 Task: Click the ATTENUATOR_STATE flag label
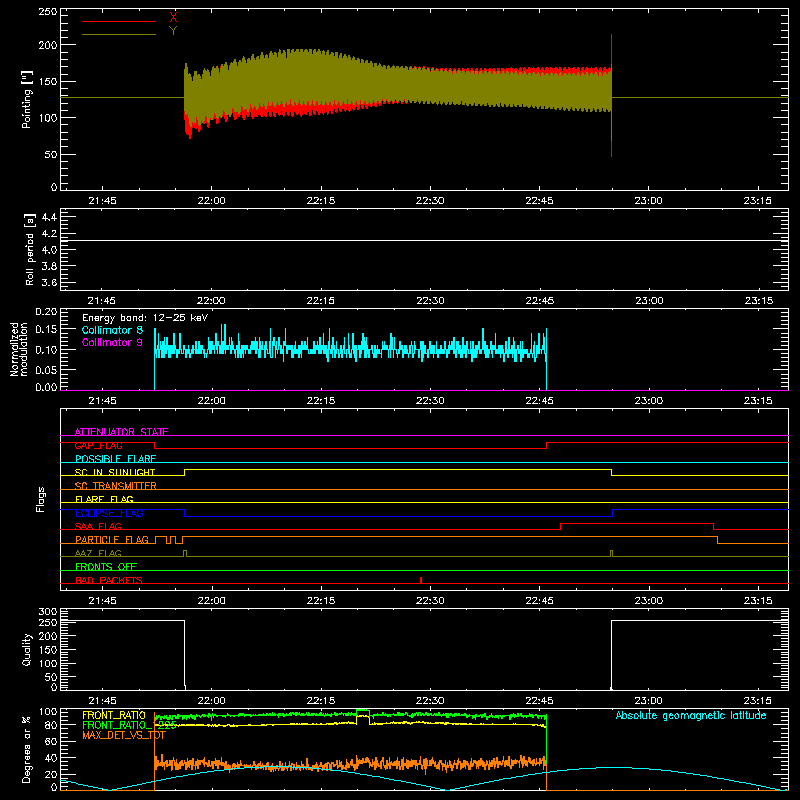tap(121, 432)
